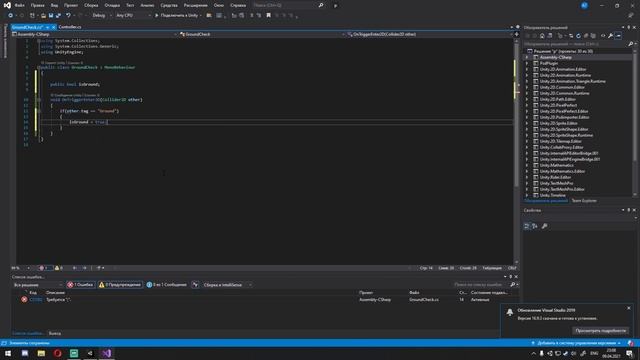The height and width of the screenshot is (360, 640).
Task: Open the Проект menu
Action: click(x=71, y=5)
